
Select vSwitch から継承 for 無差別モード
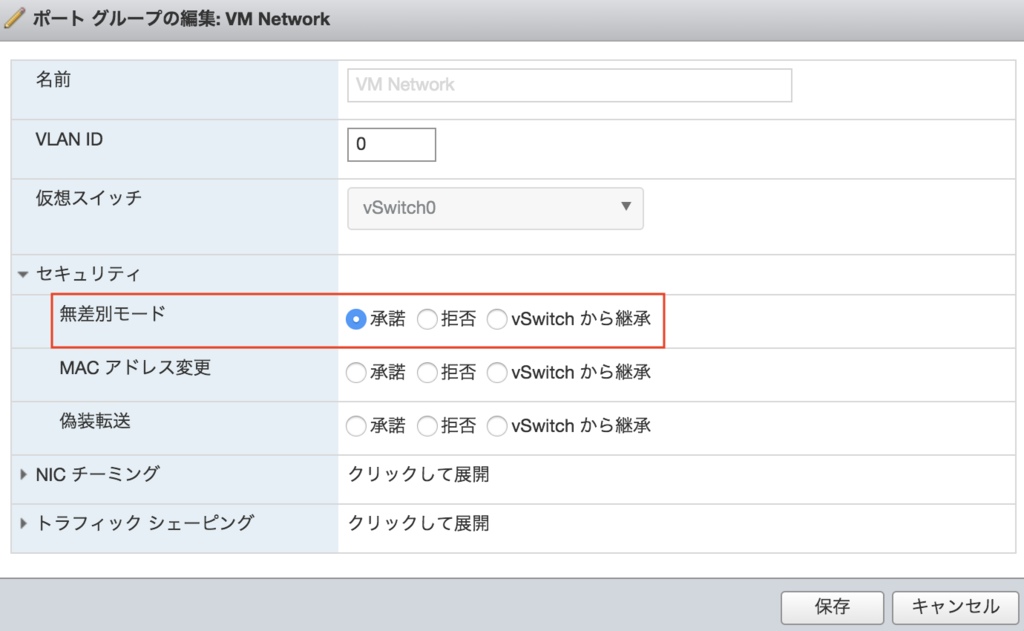click(x=497, y=319)
